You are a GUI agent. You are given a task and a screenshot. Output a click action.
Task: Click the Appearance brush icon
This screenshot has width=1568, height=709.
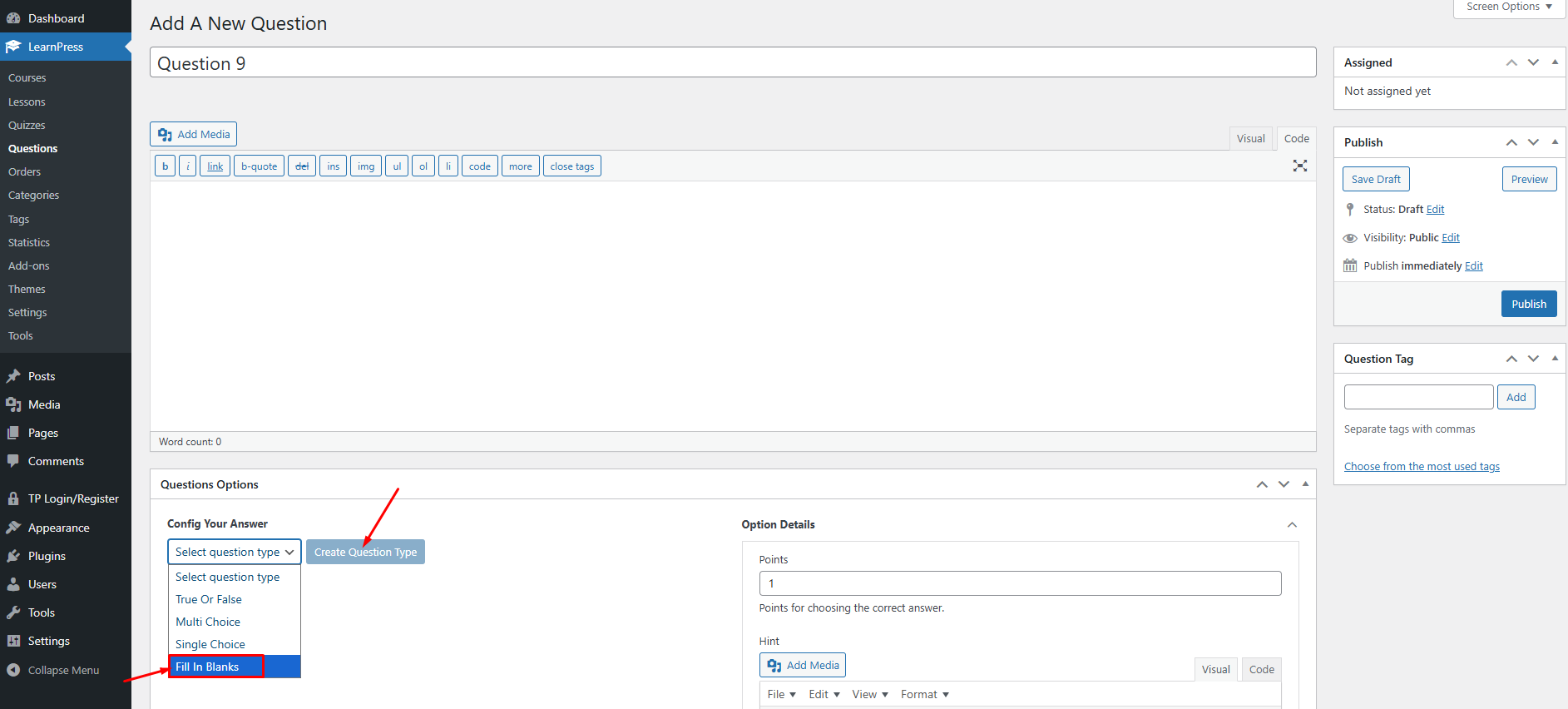pyautogui.click(x=13, y=528)
